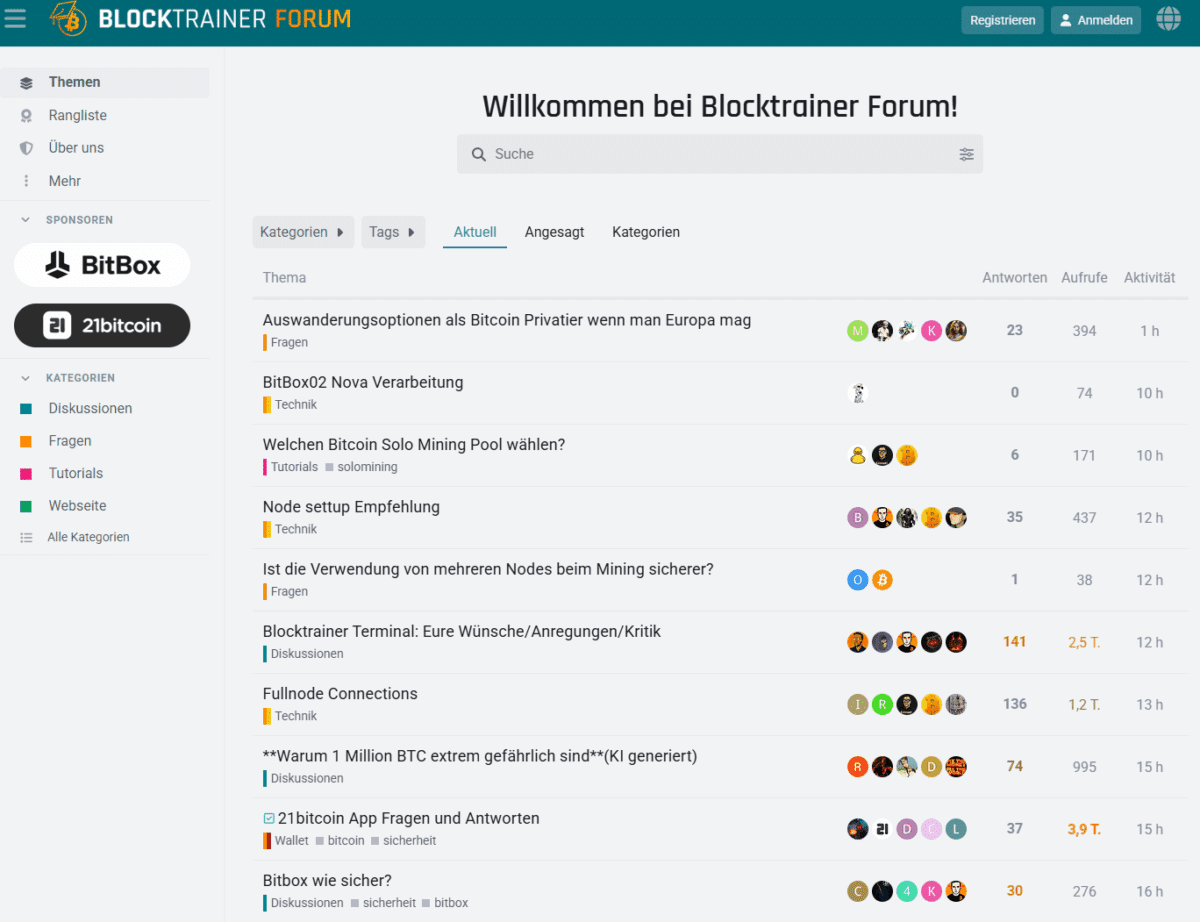Screen dimensions: 1200x922
Task: Open the Tags dropdown filter
Action: point(393,231)
